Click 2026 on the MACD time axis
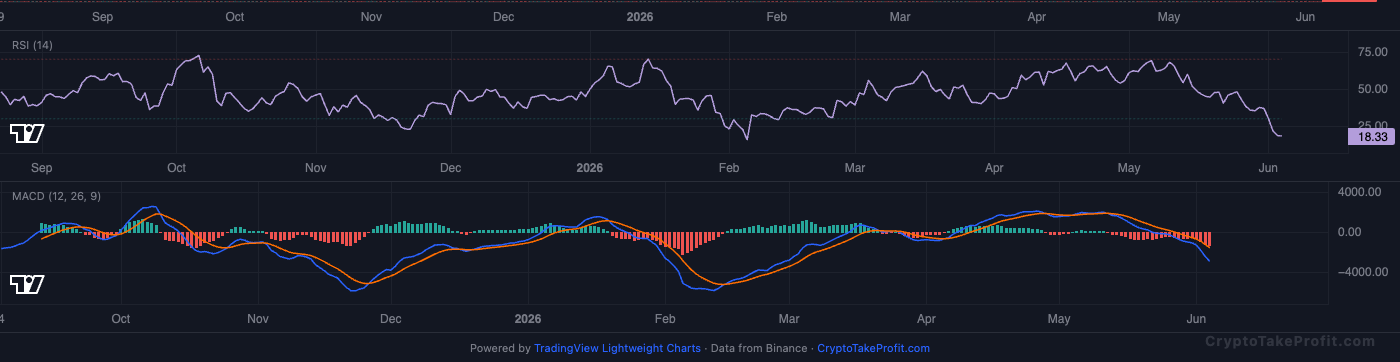Screen dimensions: 1400x362 click(x=528, y=319)
